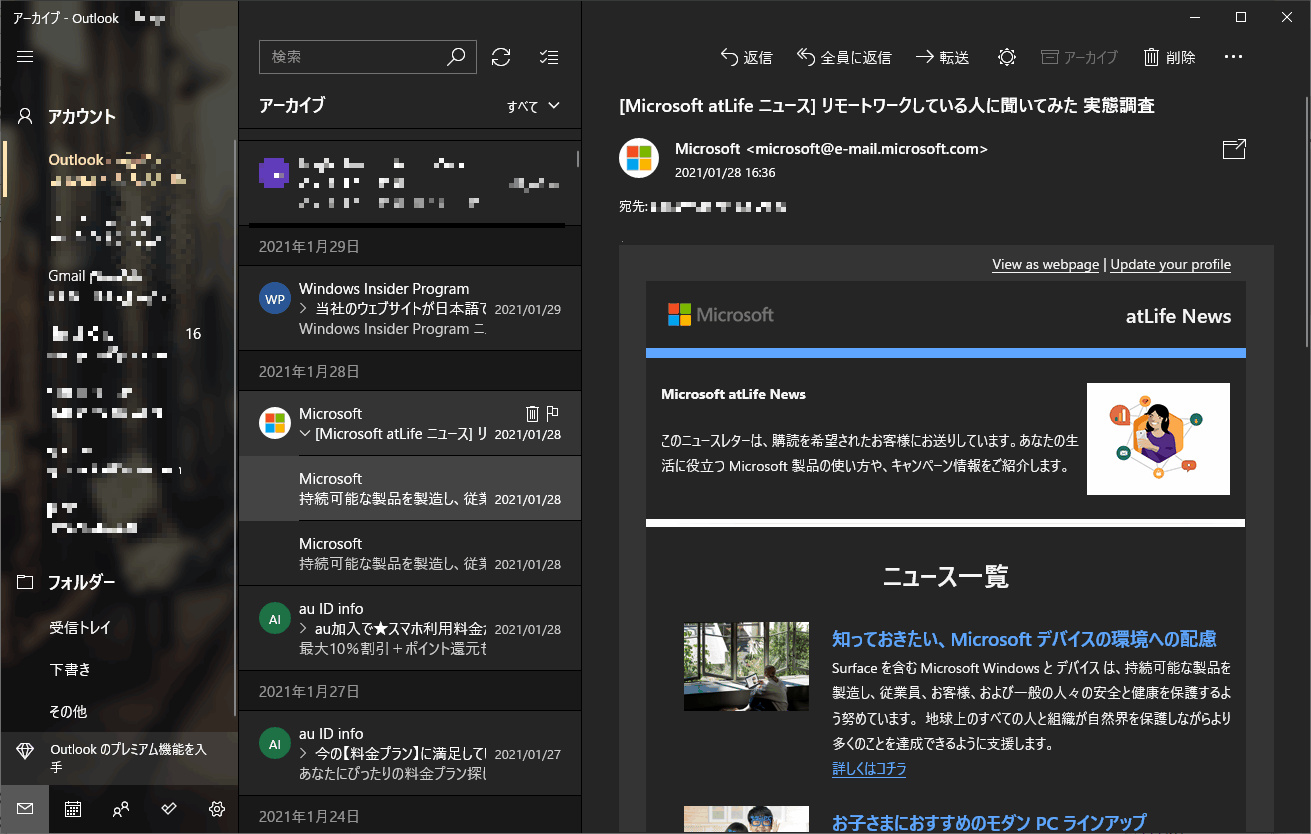Open お子さまにおすすめのモダン PC article link
The width and height of the screenshot is (1311, 834).
(x=989, y=822)
